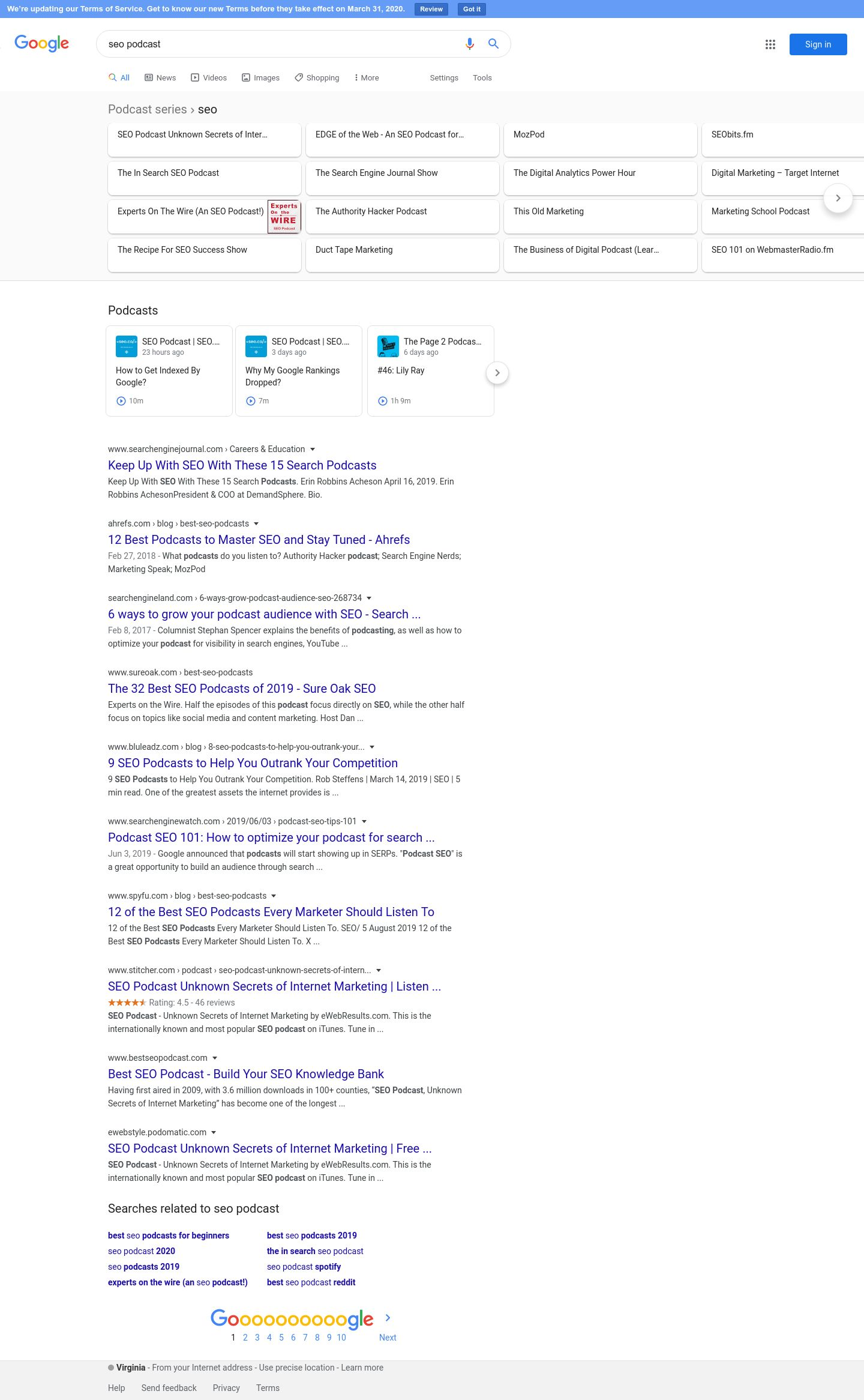Open the Best SEO Podcast Knowledge Bank result
The image size is (864, 1400).
coord(246,1074)
